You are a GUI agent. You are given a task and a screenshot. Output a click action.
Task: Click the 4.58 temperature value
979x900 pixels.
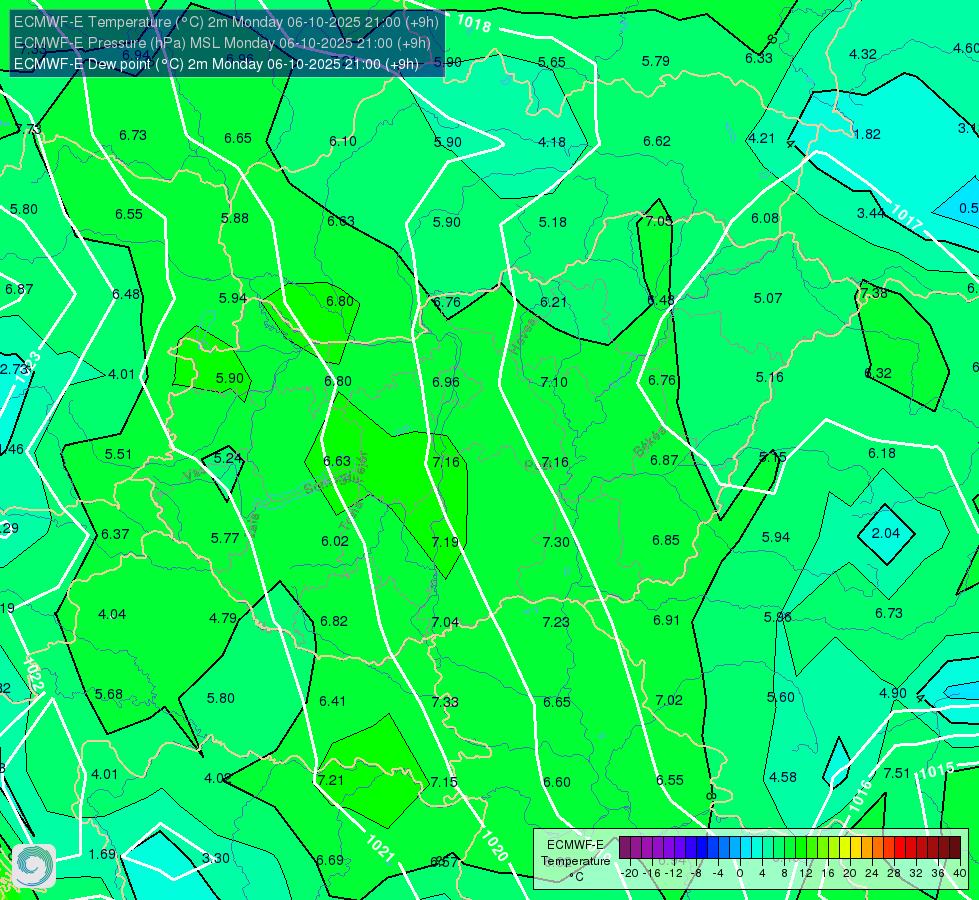click(x=783, y=778)
